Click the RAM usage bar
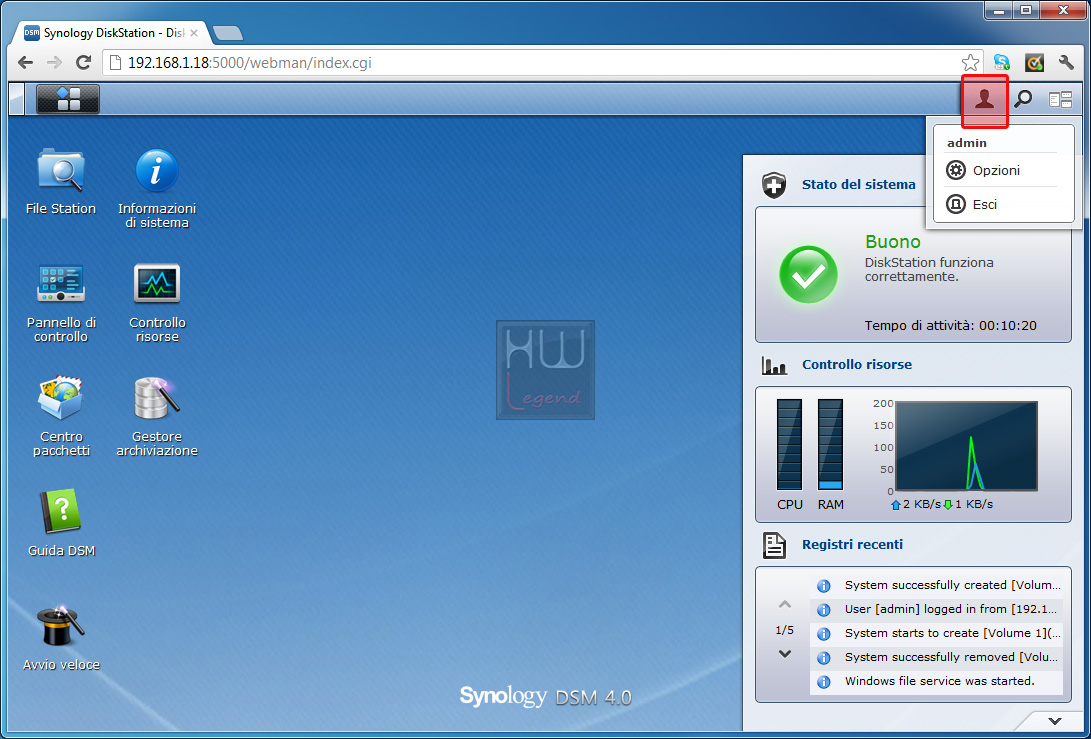Image resolution: width=1091 pixels, height=739 pixels. 830,445
